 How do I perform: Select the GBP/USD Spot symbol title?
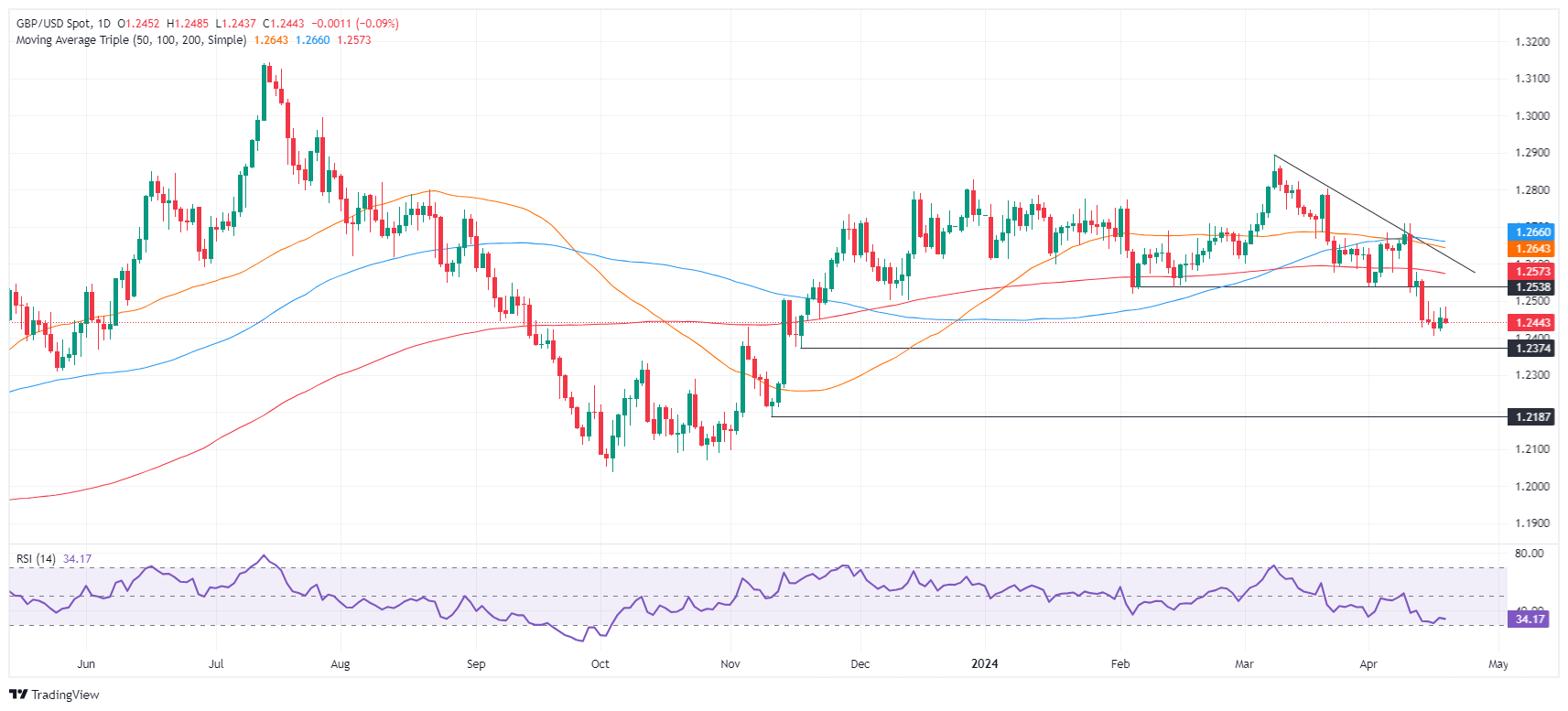[x=54, y=24]
